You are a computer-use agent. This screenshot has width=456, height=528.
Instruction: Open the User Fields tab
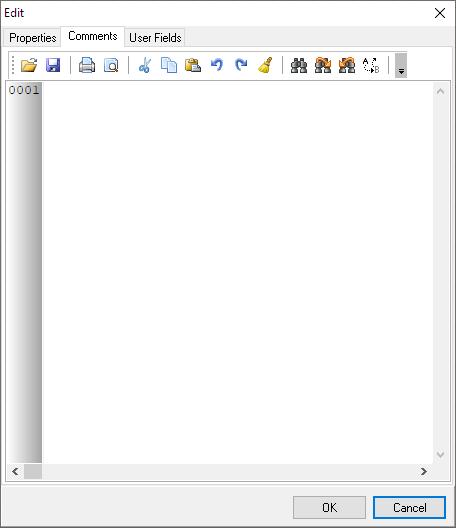[x=155, y=38]
